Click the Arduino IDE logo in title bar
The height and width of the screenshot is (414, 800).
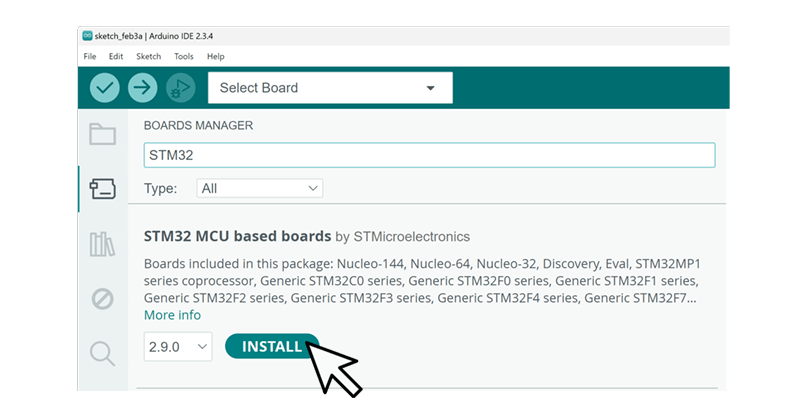(x=88, y=36)
